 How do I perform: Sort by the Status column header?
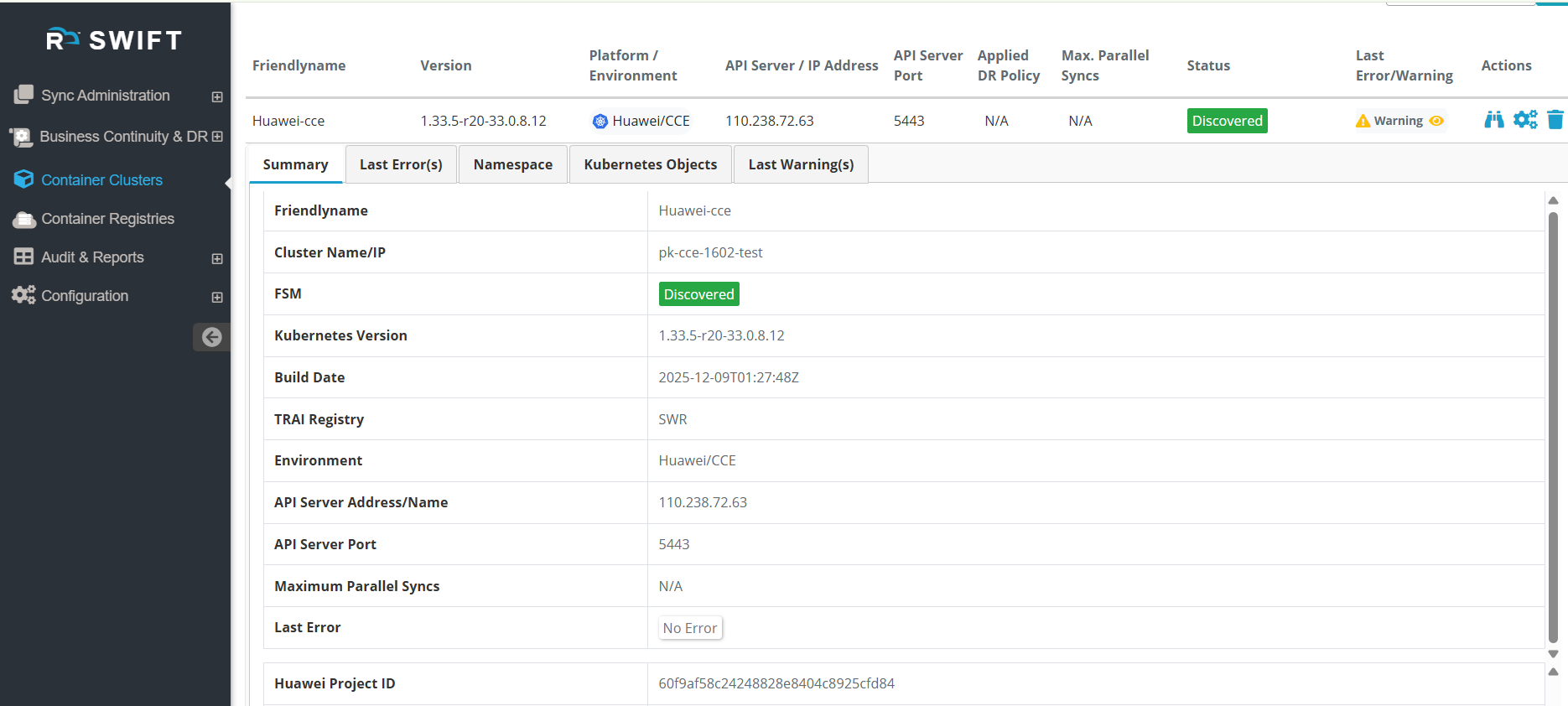[x=1208, y=65]
